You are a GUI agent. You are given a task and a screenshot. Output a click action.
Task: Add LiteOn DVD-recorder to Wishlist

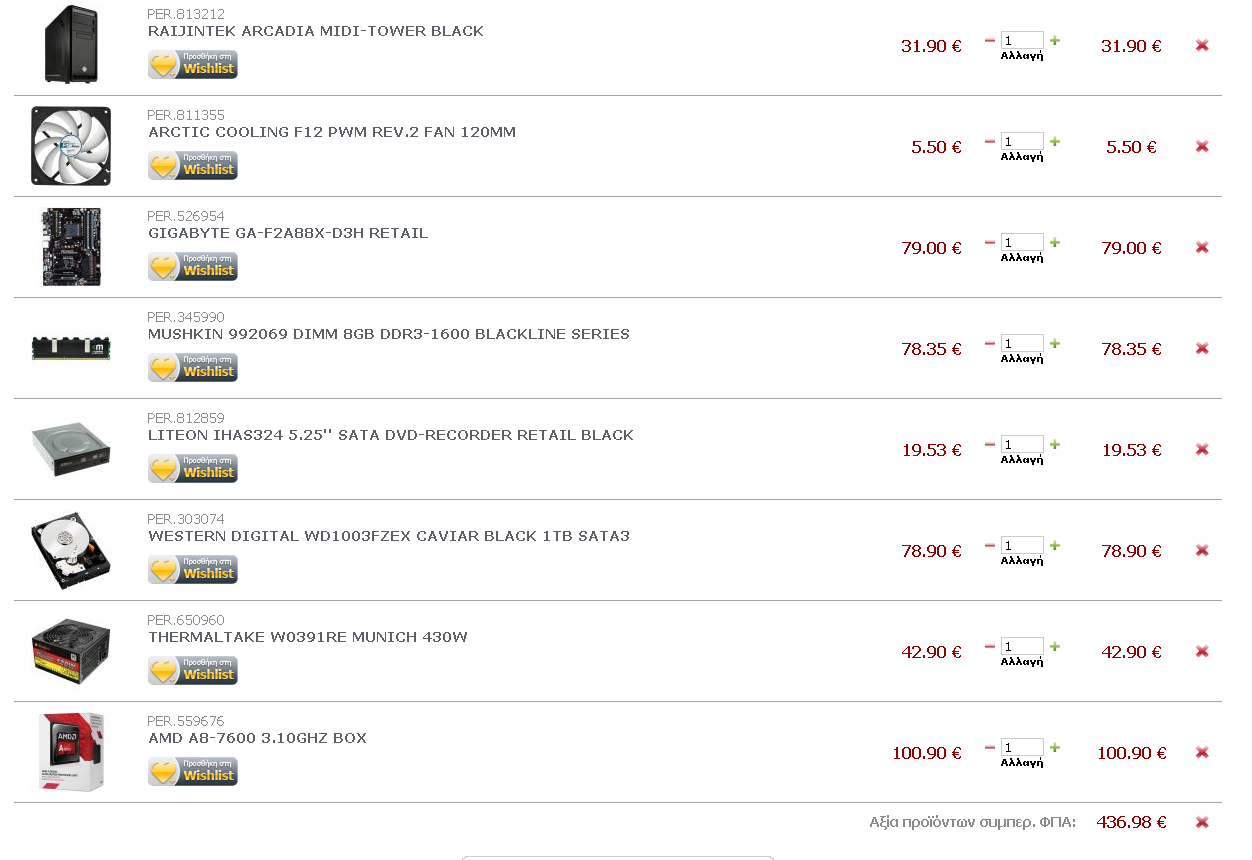[x=193, y=468]
